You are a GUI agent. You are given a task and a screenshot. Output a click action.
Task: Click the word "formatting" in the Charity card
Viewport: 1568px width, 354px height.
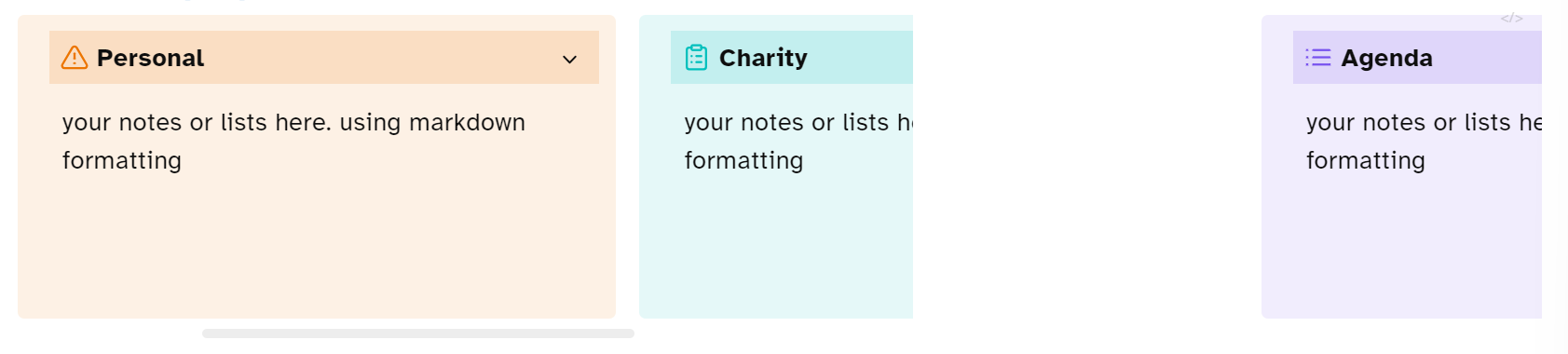[x=743, y=160]
